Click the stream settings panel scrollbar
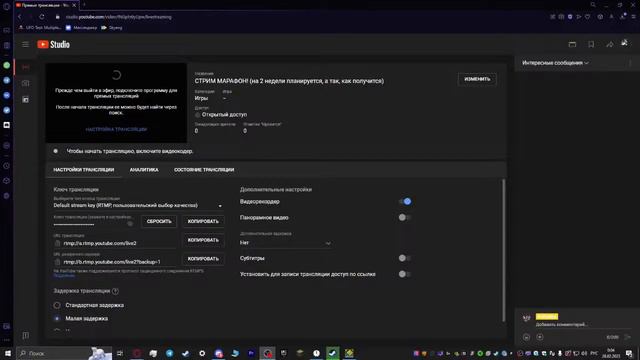 click(504, 250)
